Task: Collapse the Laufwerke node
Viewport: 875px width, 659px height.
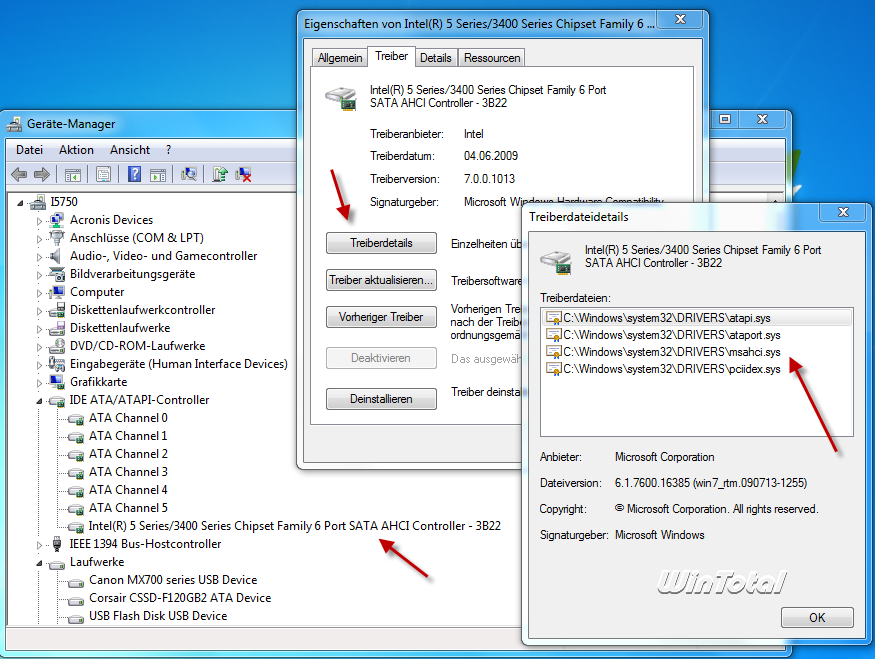Action: (x=39, y=563)
